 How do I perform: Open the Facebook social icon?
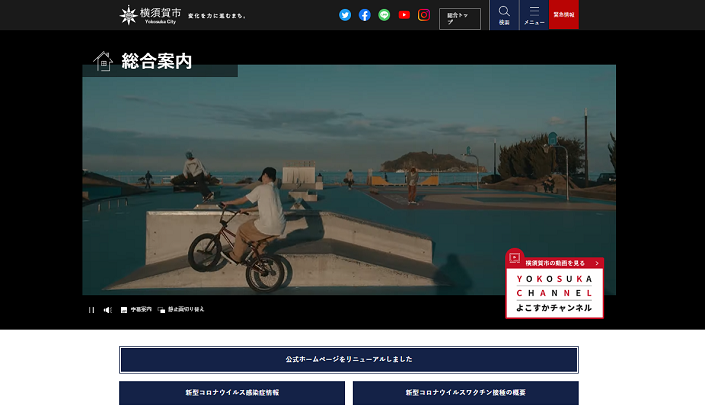click(x=365, y=15)
